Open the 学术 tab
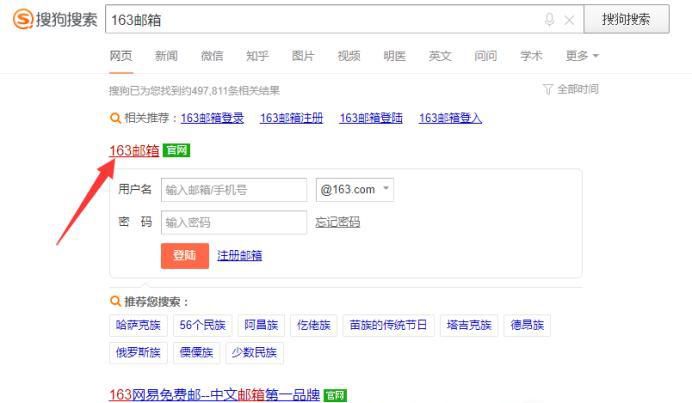Viewport: 692px width, 403px height. 531,56
